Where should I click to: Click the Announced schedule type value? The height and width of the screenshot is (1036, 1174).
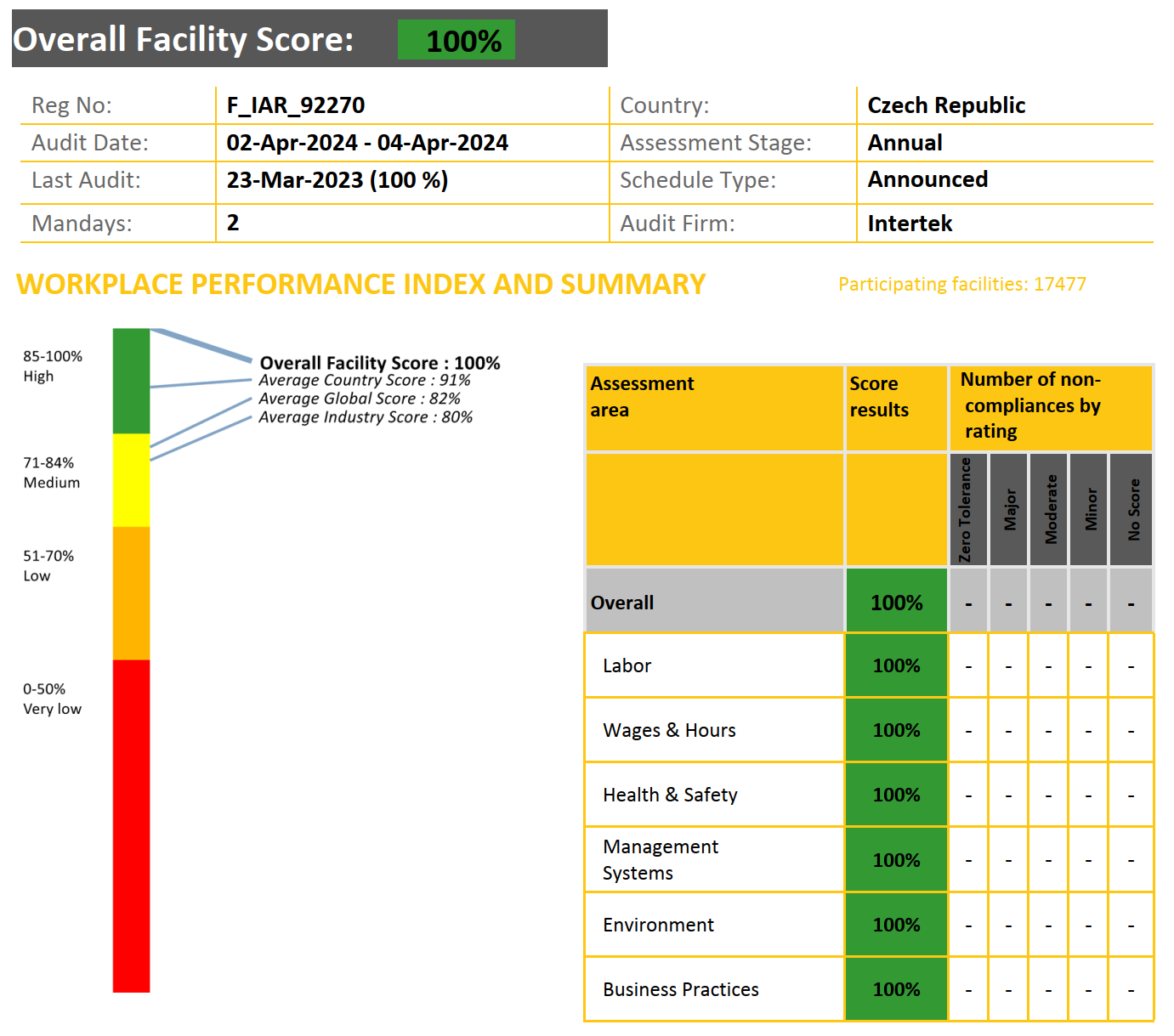point(927,180)
